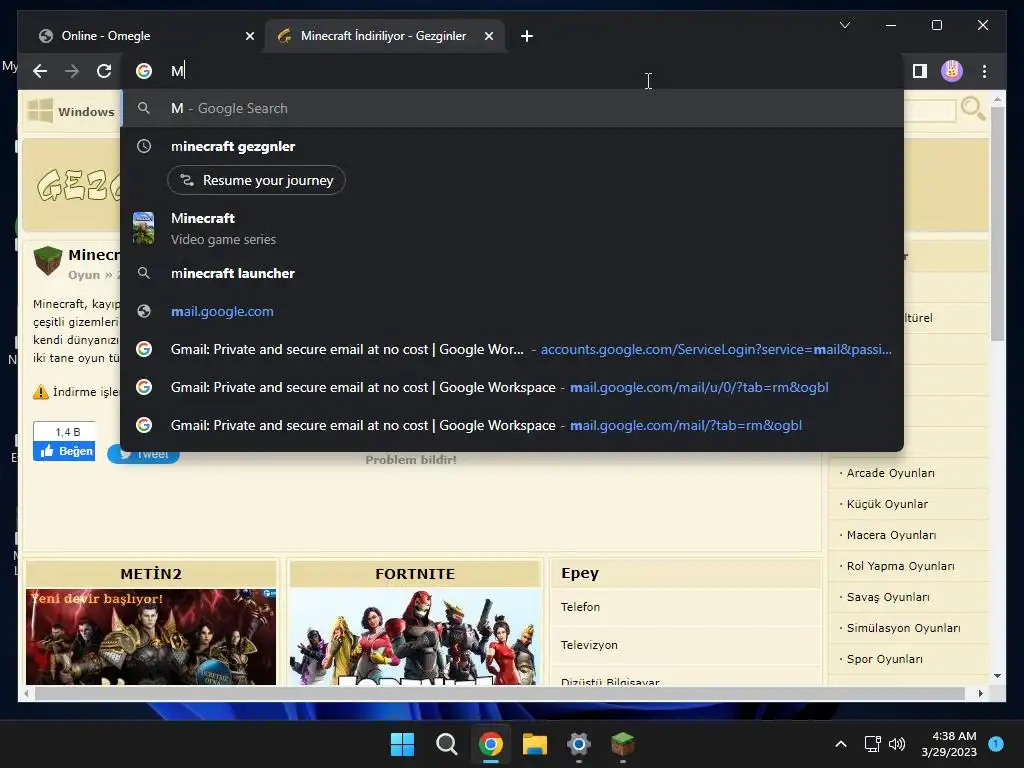Click the Televizyon link under Epey
Image resolution: width=1024 pixels, height=768 pixels.
pyautogui.click(x=589, y=645)
